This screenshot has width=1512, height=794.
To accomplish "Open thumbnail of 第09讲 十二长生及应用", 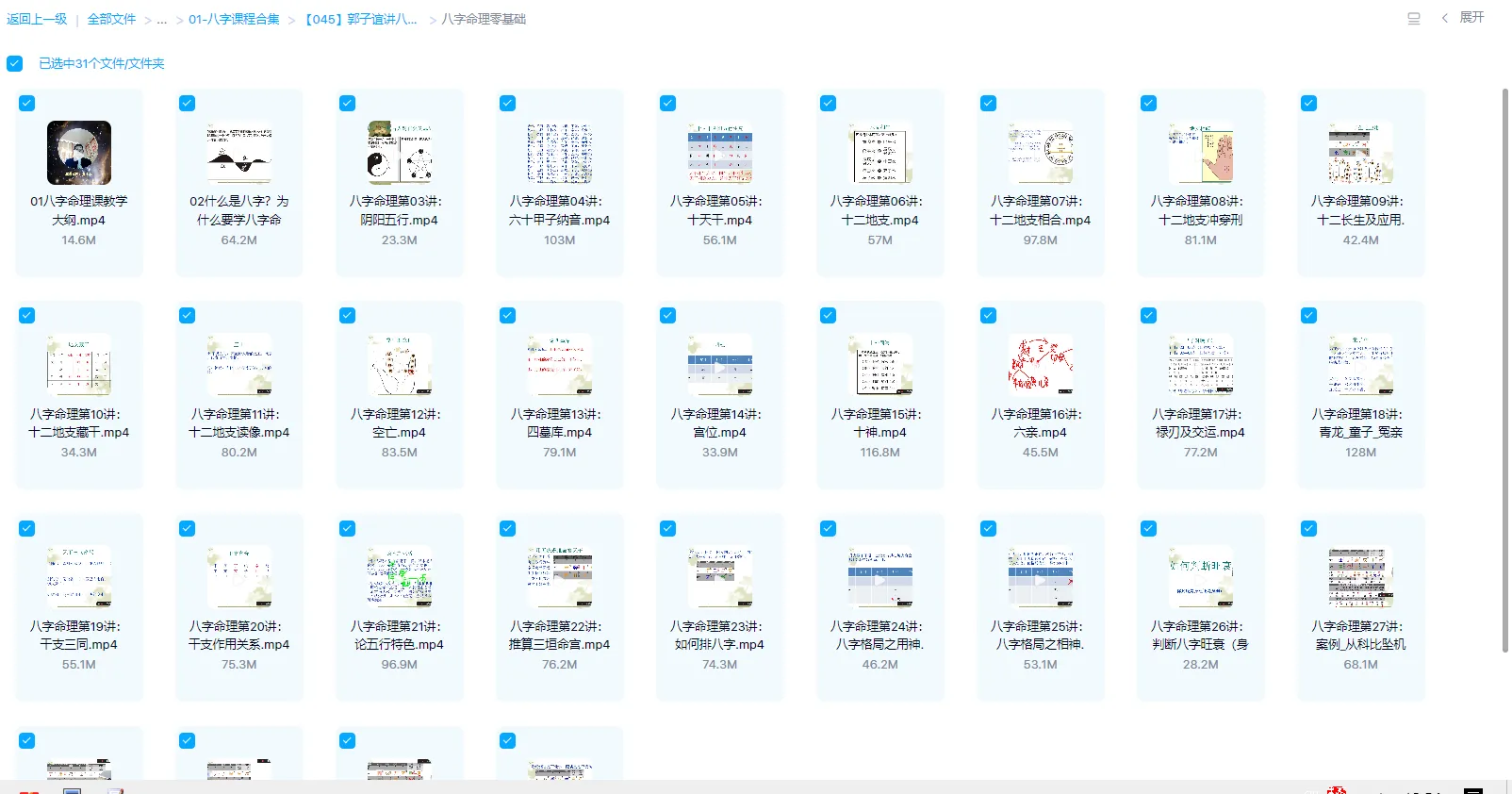I will coord(1361,153).
